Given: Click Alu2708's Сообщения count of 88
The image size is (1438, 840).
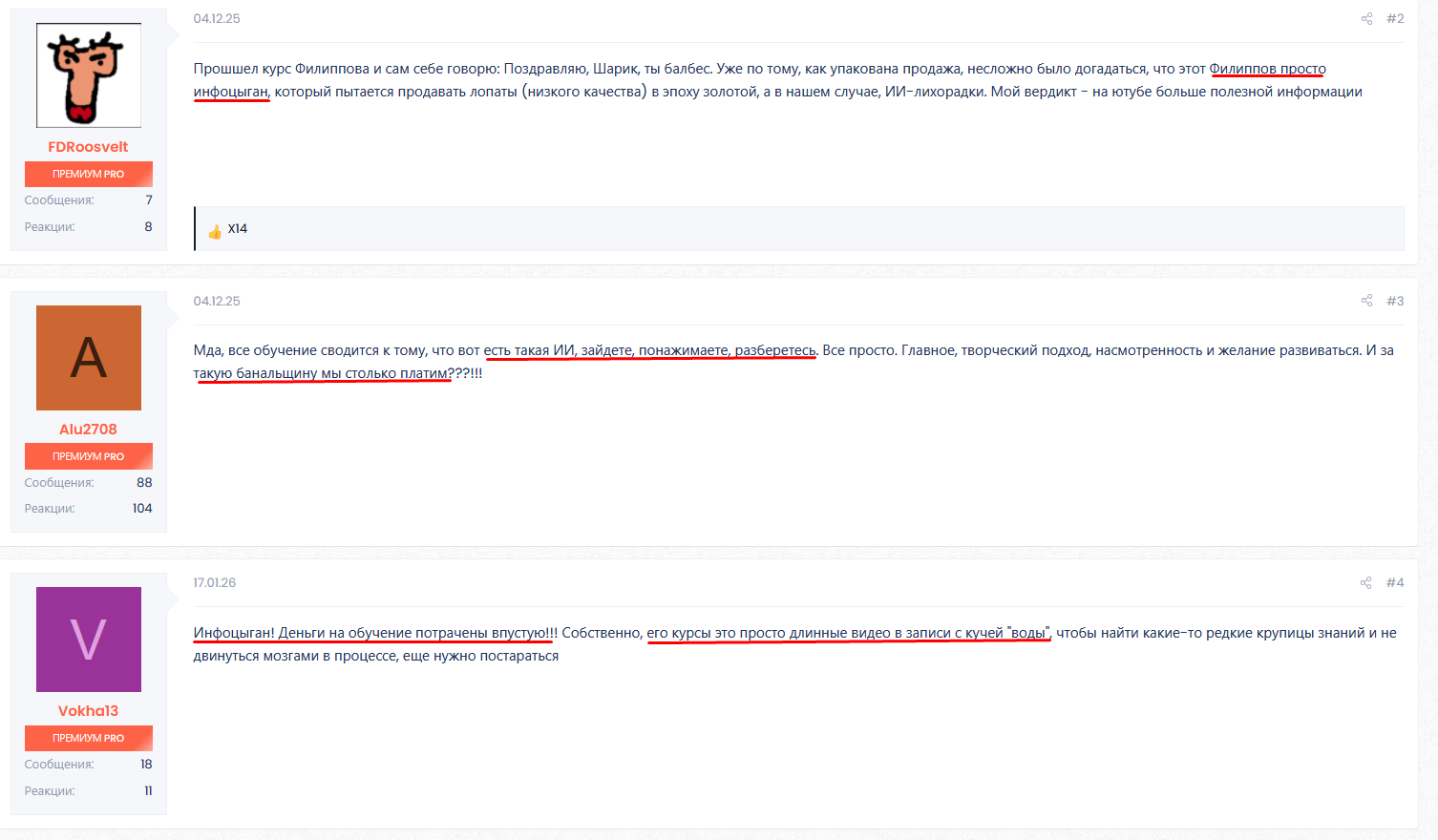Looking at the screenshot, I should pyautogui.click(x=144, y=482).
